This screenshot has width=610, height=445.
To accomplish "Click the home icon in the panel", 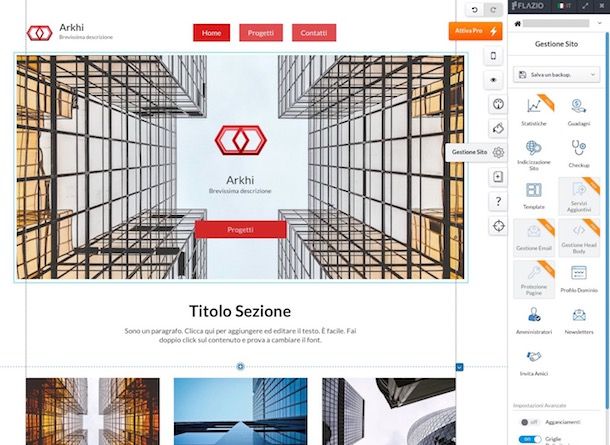I will point(517,24).
